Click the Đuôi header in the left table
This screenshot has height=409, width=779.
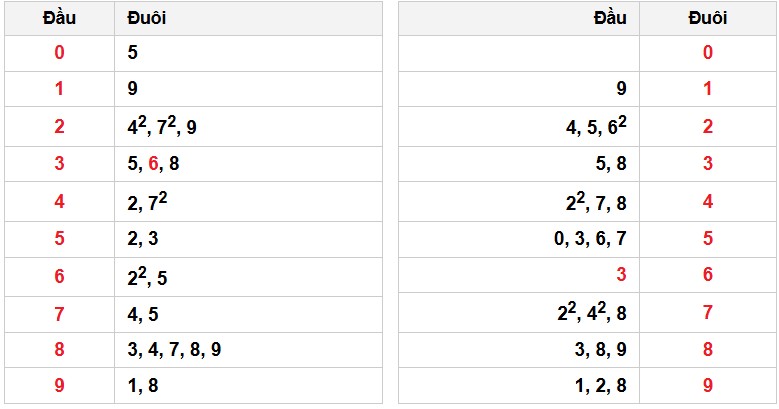[147, 18]
